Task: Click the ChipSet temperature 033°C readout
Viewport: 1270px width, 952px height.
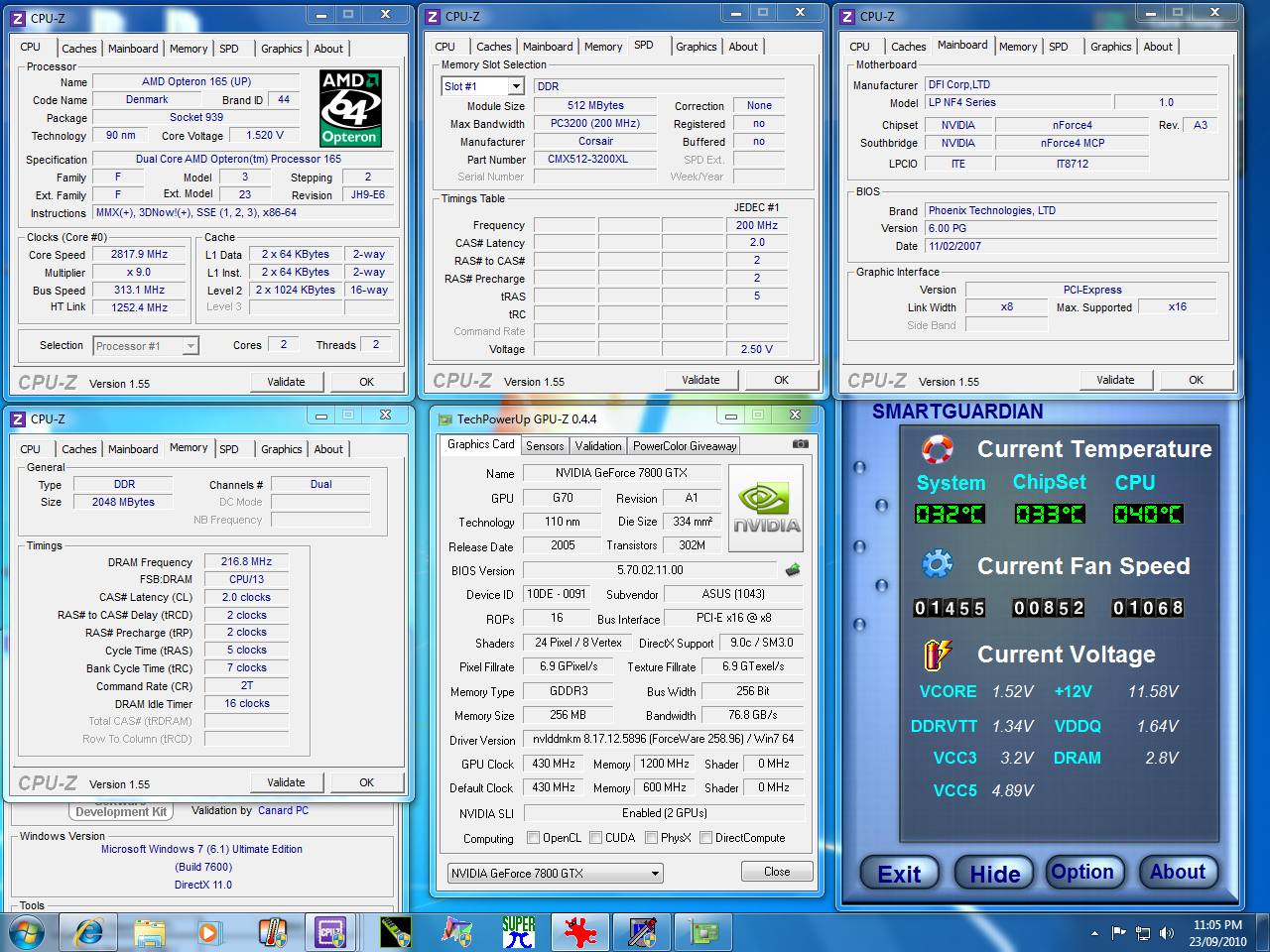Action: [1050, 514]
